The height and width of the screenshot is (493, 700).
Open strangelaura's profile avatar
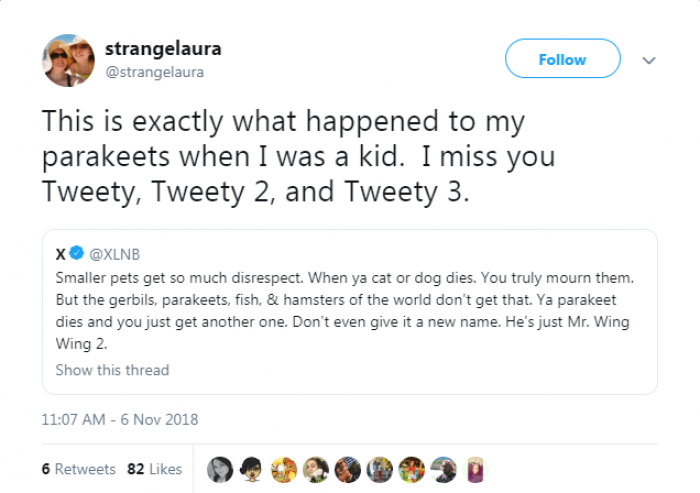pos(67,60)
